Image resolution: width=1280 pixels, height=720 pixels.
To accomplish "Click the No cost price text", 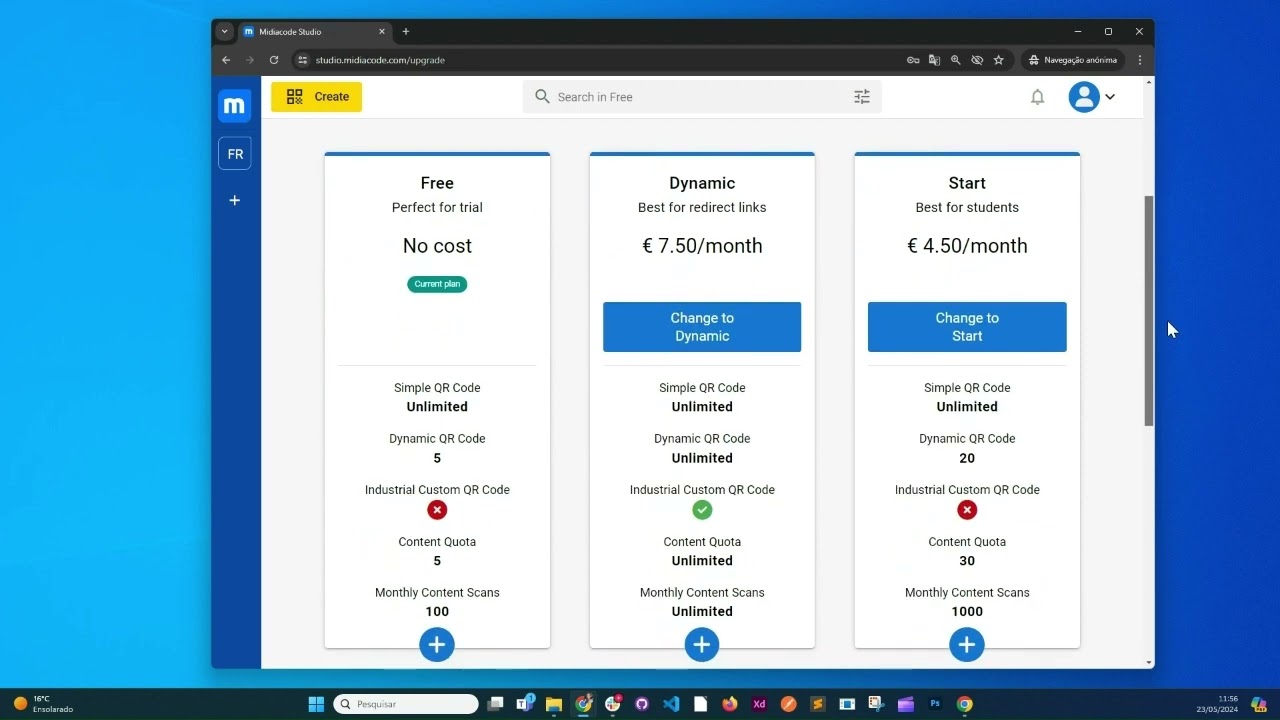I will 437,246.
